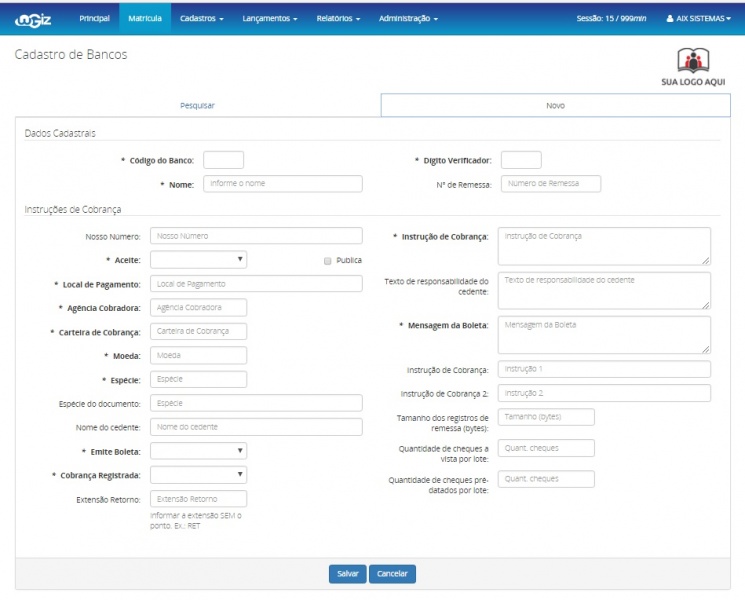Open the Aceite dropdown
Viewport: 745px width, 600px height.
[x=198, y=260]
